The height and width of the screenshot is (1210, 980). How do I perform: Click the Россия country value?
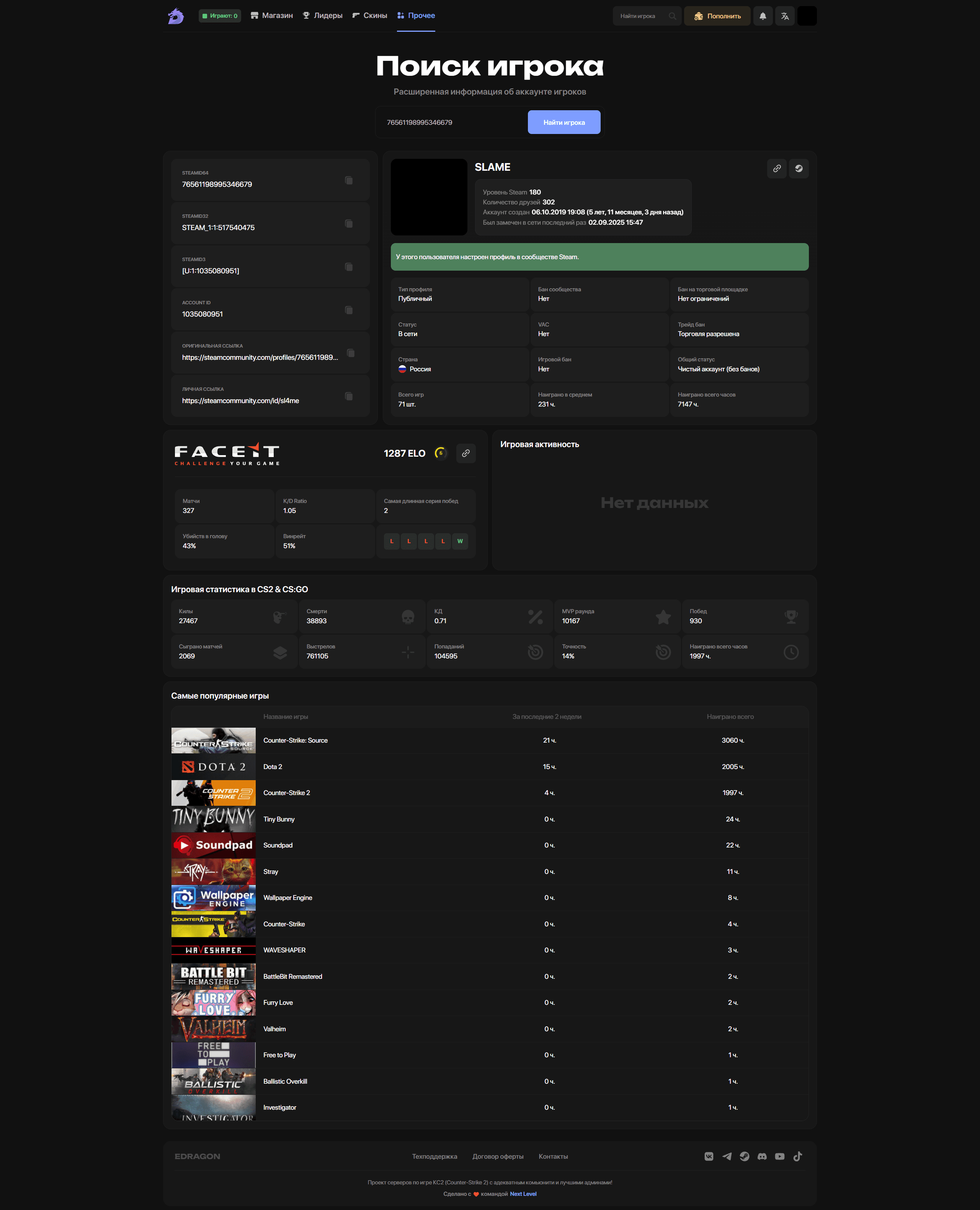420,369
